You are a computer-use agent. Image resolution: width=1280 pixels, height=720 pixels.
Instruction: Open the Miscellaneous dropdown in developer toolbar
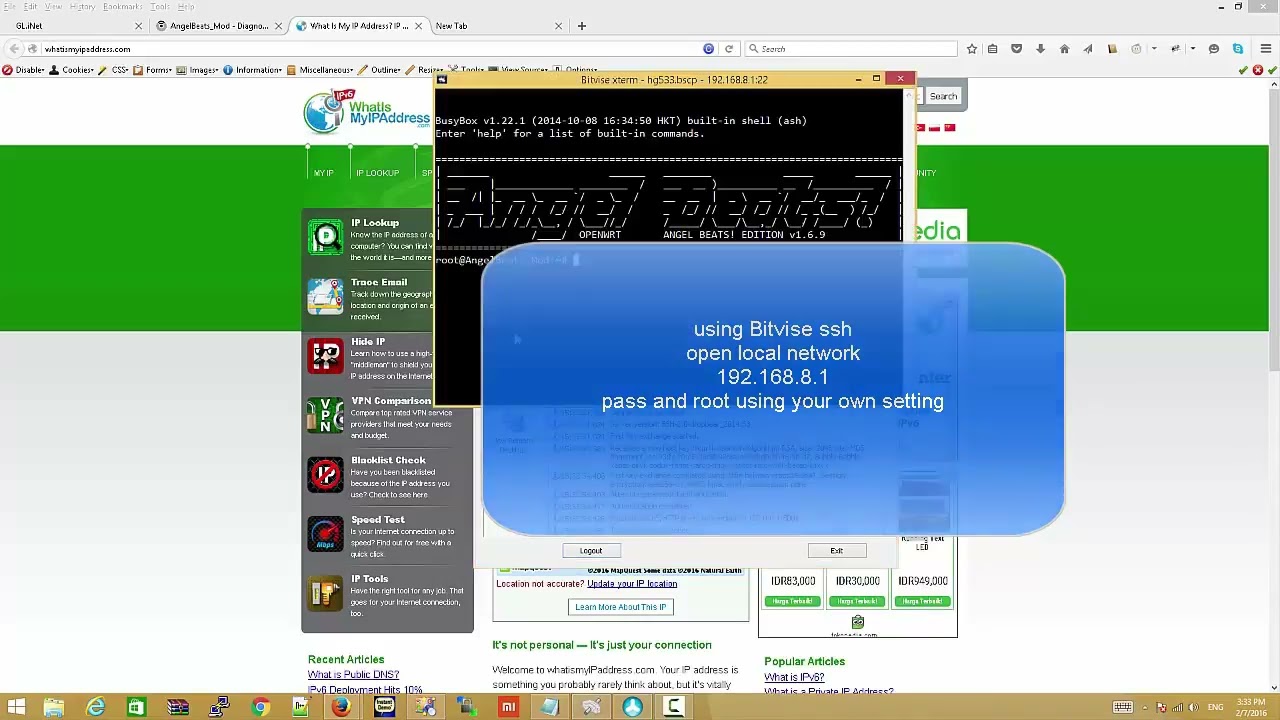pyautogui.click(x=322, y=70)
